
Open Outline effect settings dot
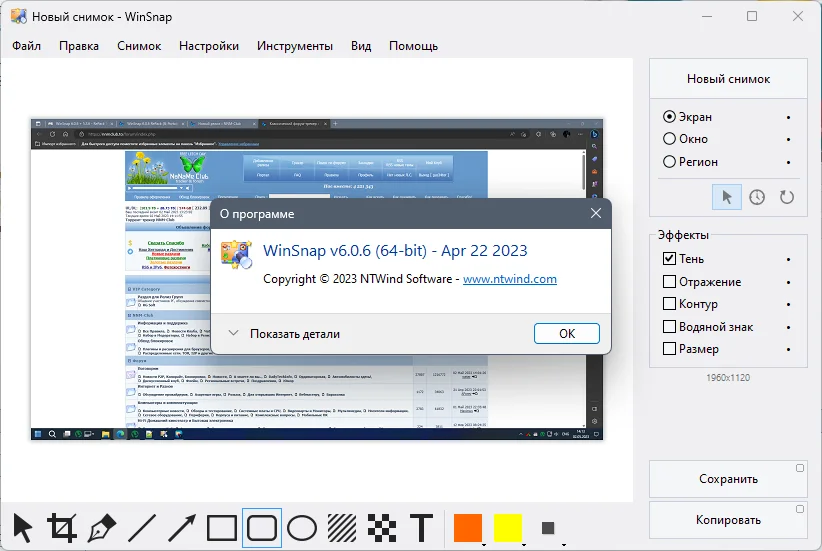pyautogui.click(x=788, y=305)
